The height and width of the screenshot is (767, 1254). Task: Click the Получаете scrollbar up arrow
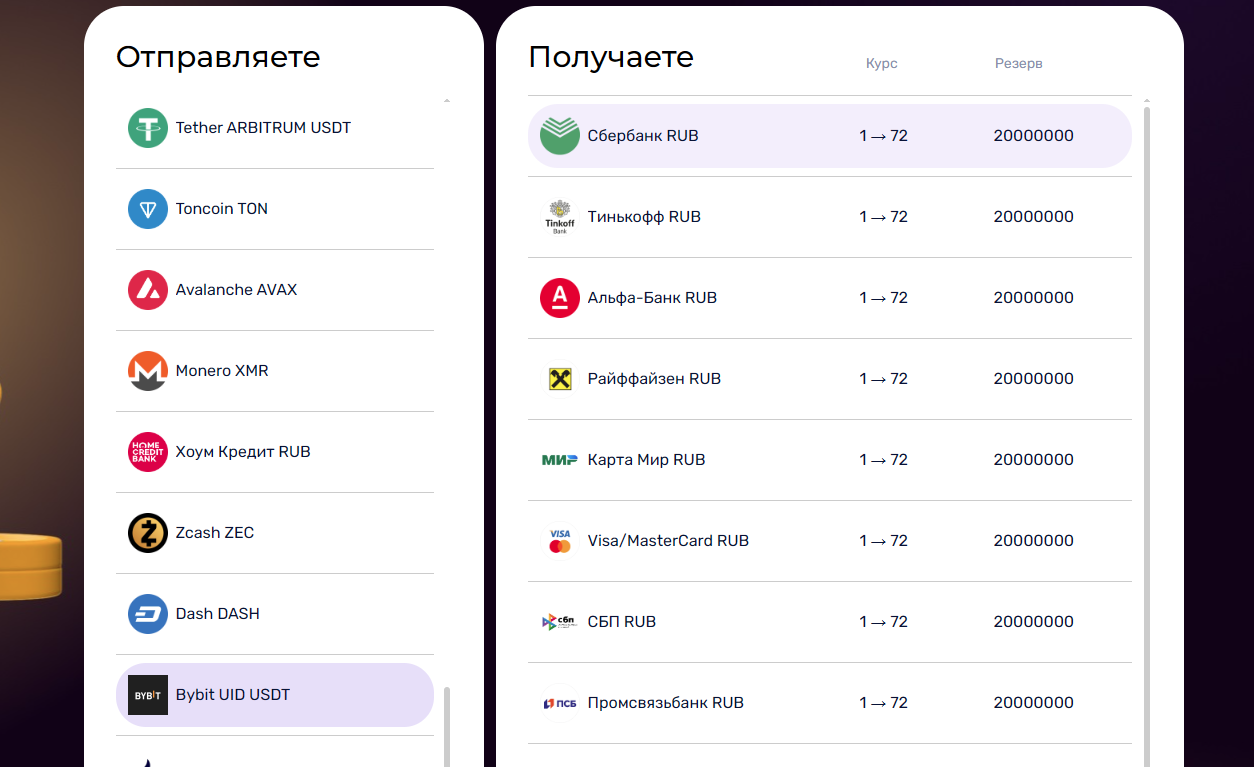(1147, 101)
